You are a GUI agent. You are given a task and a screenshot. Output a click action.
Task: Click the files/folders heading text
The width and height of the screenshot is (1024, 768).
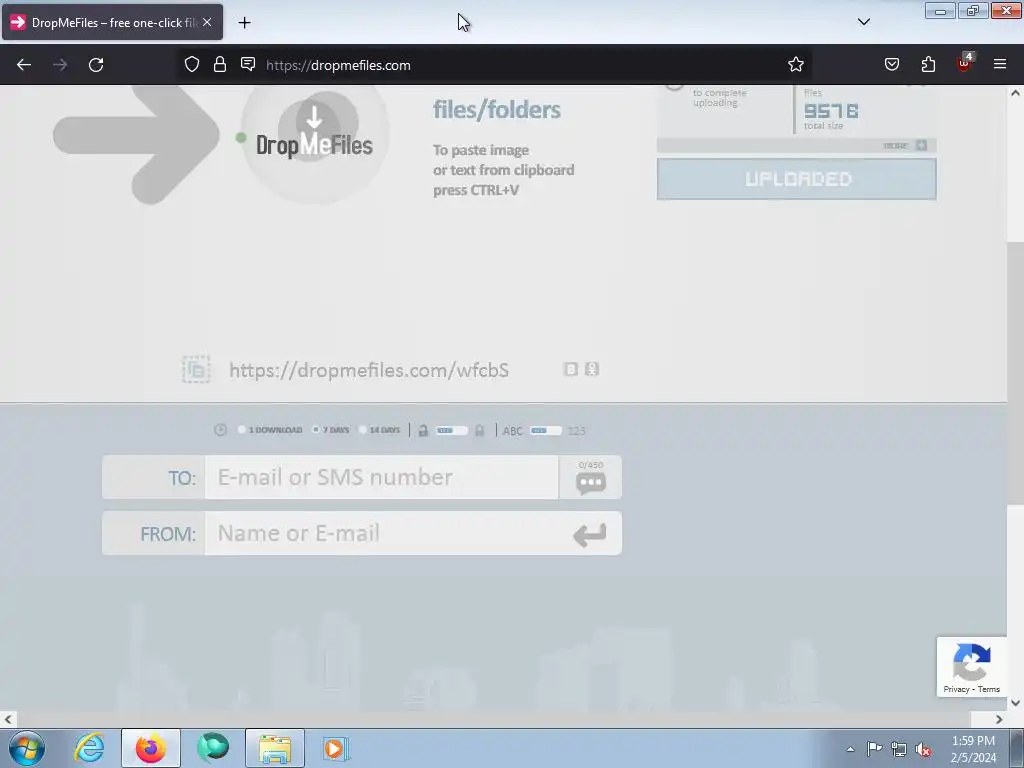[x=496, y=110]
